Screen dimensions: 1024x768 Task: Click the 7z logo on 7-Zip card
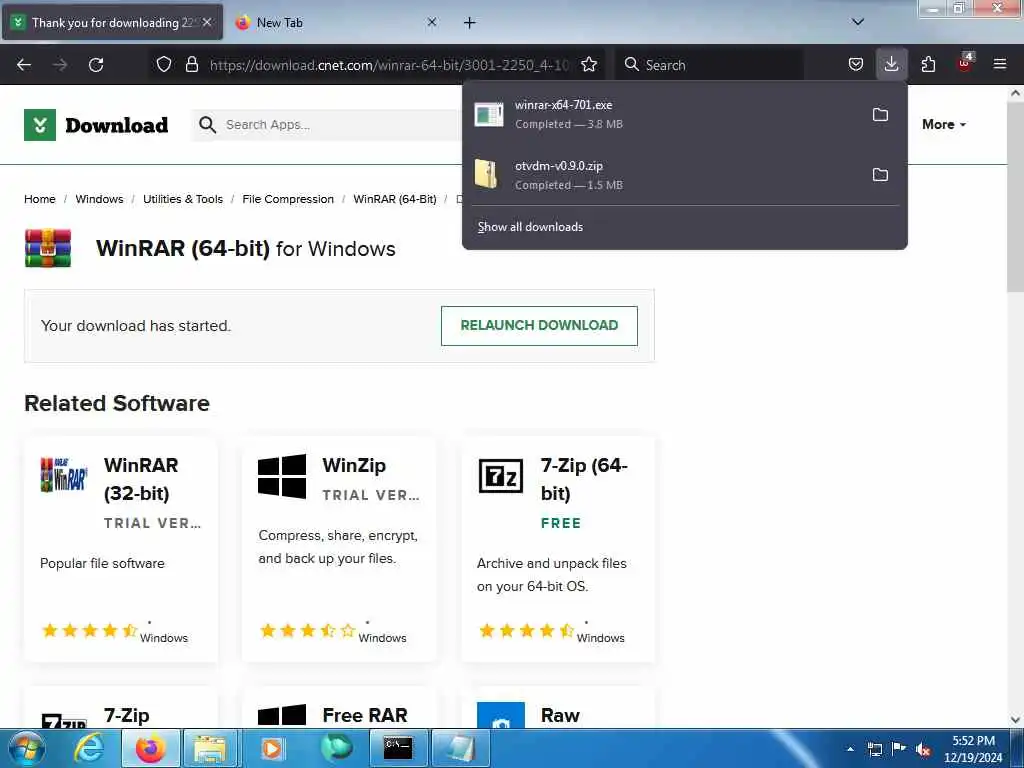(501, 475)
